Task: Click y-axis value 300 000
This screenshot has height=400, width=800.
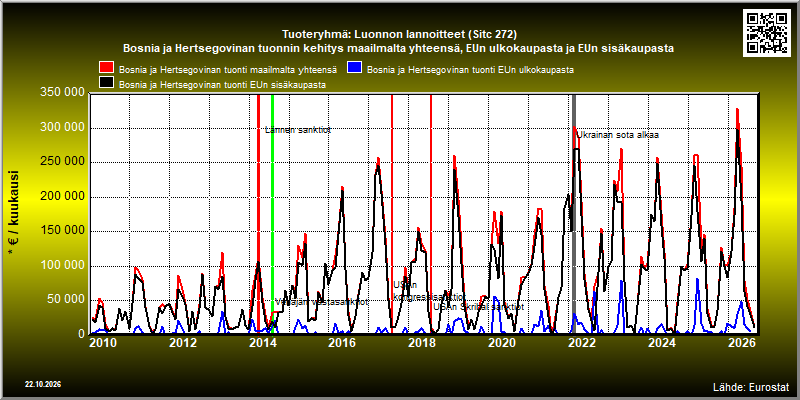Action: [x=62, y=128]
